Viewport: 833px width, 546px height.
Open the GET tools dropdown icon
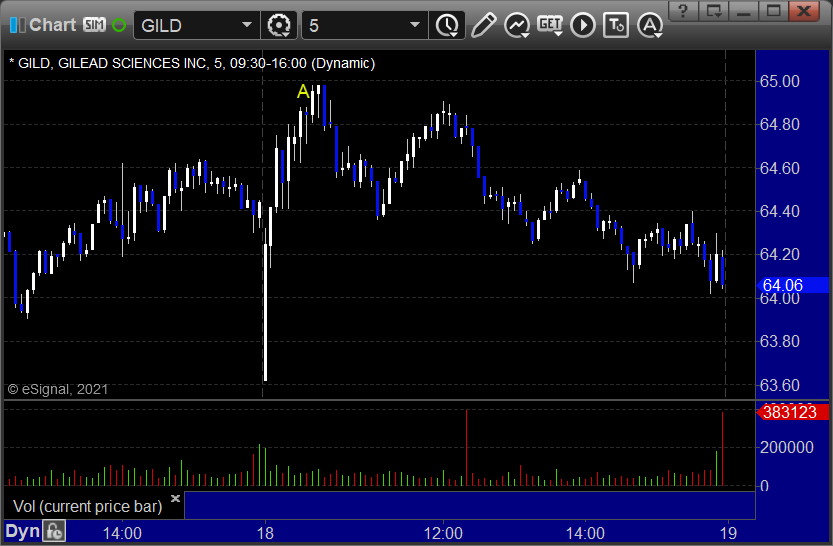click(550, 25)
